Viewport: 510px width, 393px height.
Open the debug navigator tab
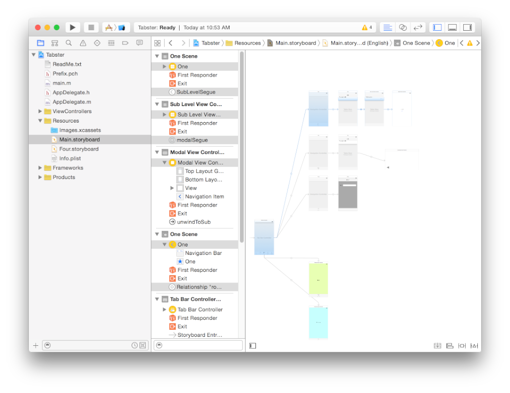111,43
